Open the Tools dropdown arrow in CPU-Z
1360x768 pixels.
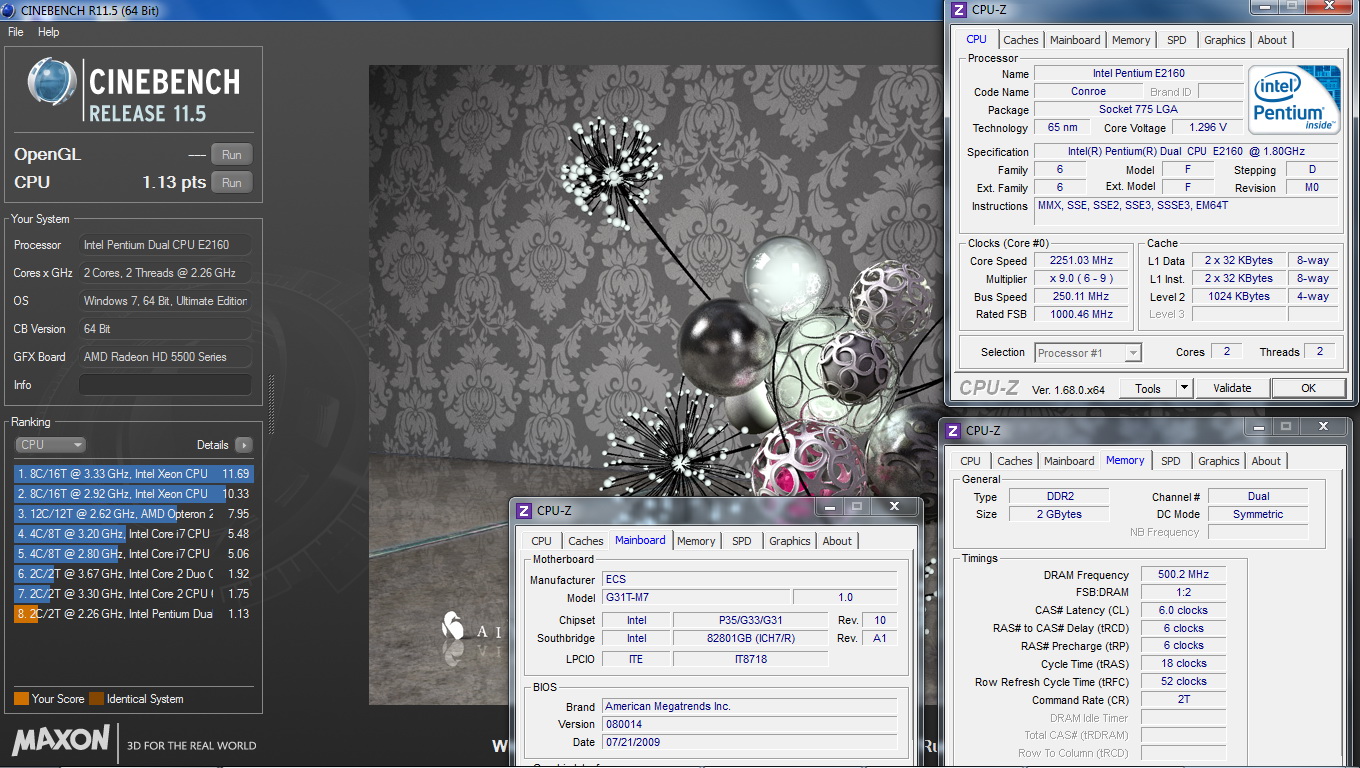[1184, 388]
